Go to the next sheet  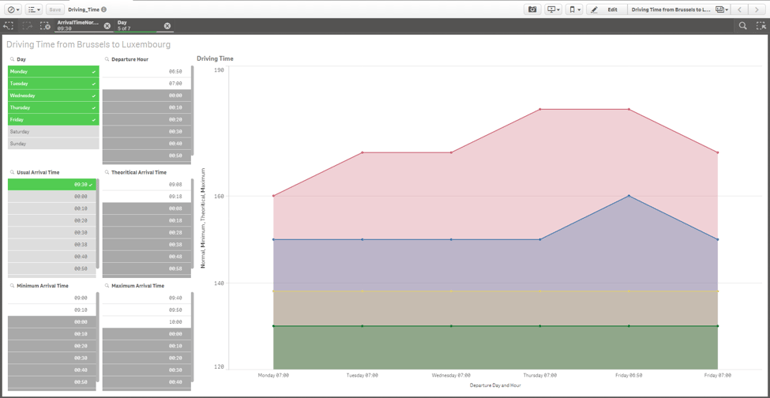[756, 9]
